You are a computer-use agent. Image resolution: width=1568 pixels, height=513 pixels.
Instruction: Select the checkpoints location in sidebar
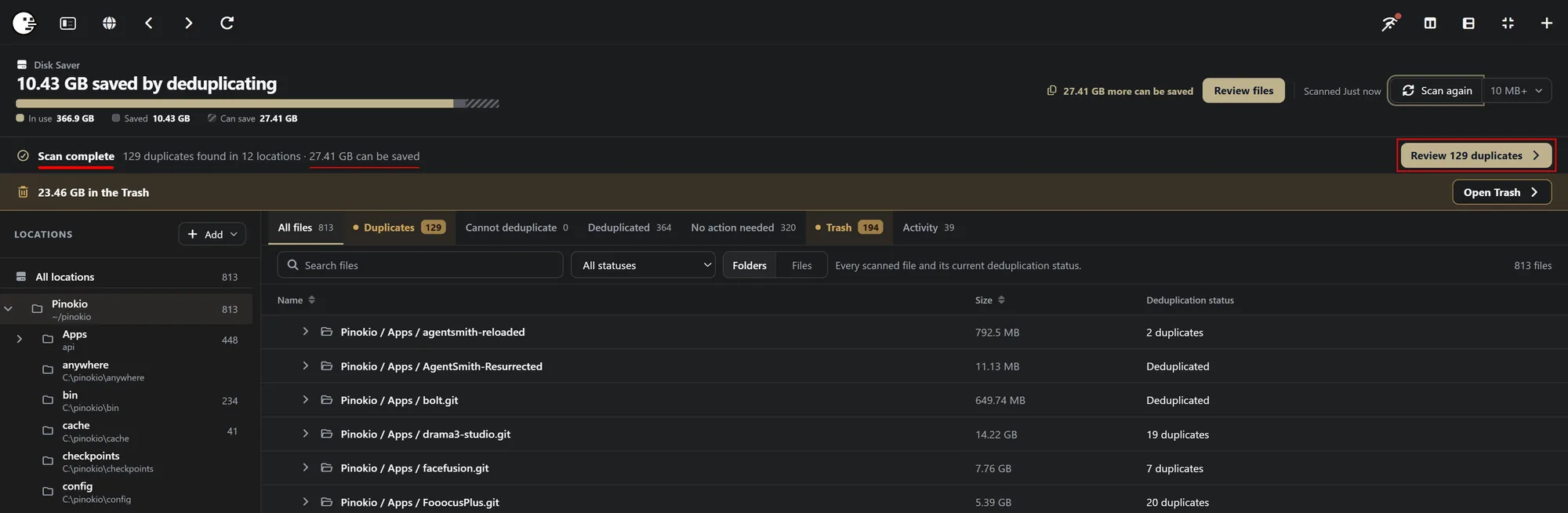click(x=127, y=462)
